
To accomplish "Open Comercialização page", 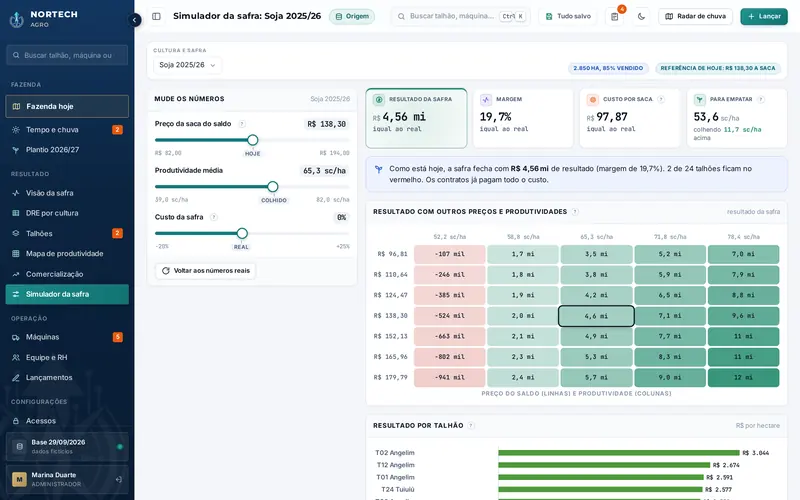I will point(67,274).
